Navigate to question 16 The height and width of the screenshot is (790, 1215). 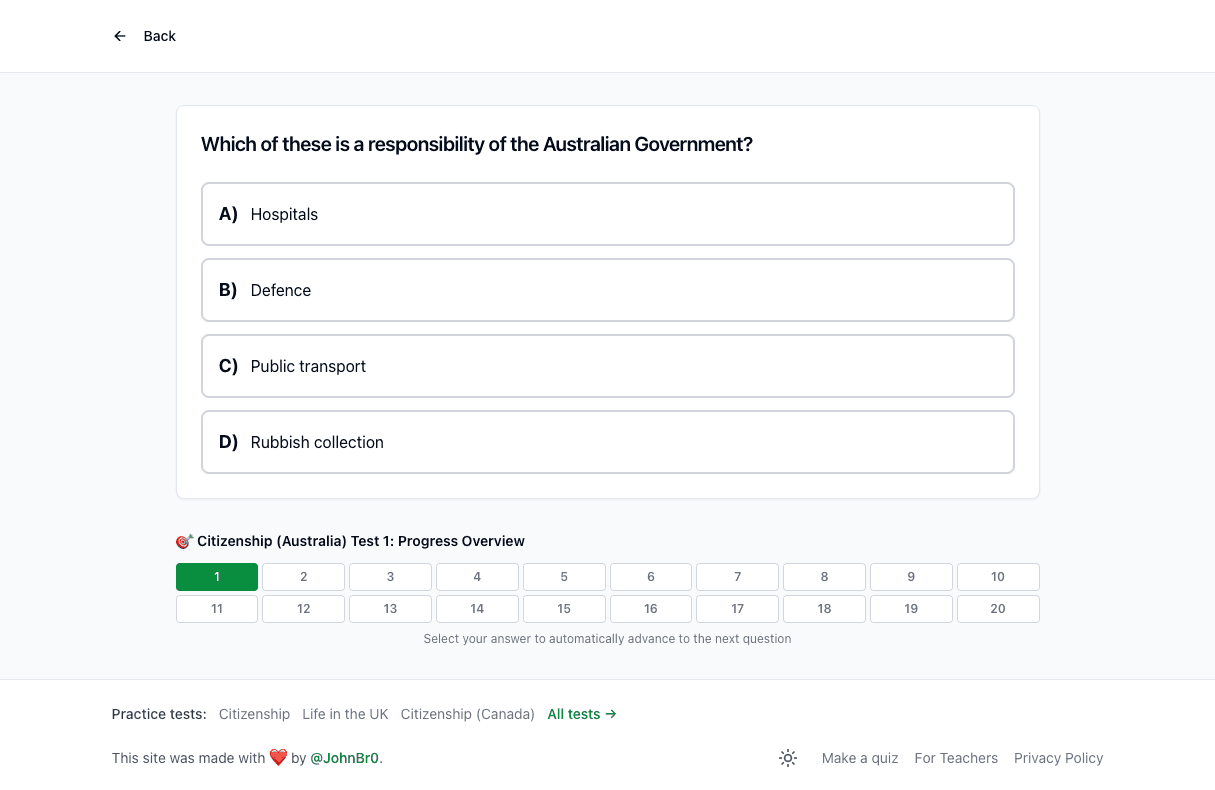click(651, 609)
